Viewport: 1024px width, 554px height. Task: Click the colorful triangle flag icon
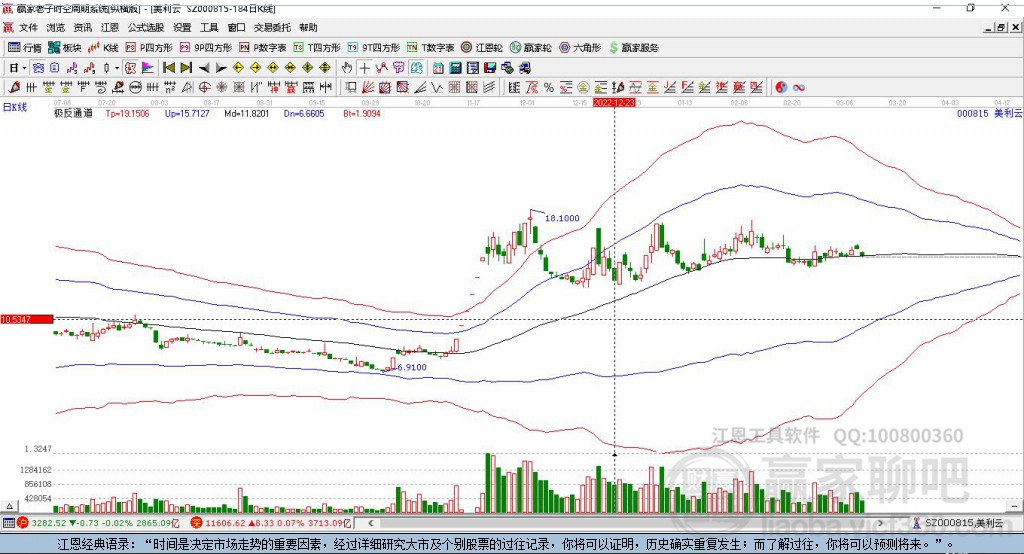pos(148,68)
